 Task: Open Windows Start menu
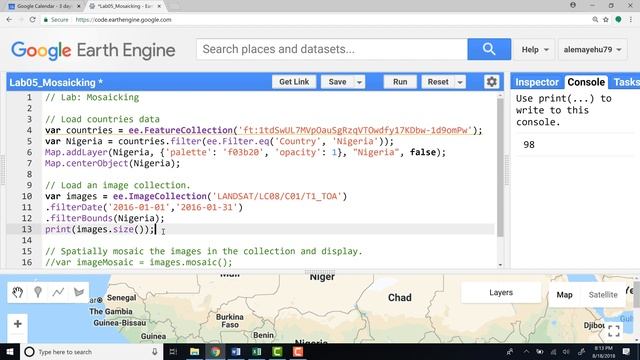[9, 351]
